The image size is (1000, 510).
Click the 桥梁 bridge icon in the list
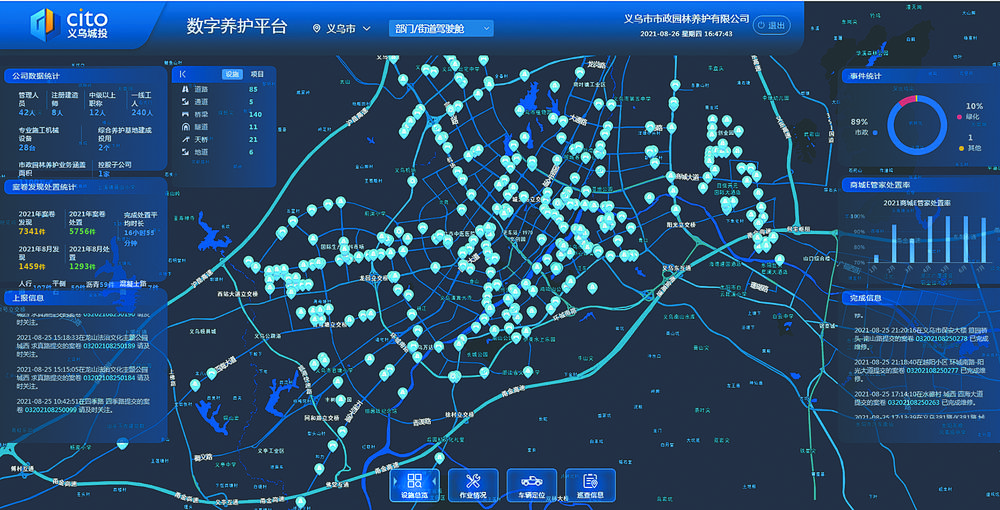[184, 114]
